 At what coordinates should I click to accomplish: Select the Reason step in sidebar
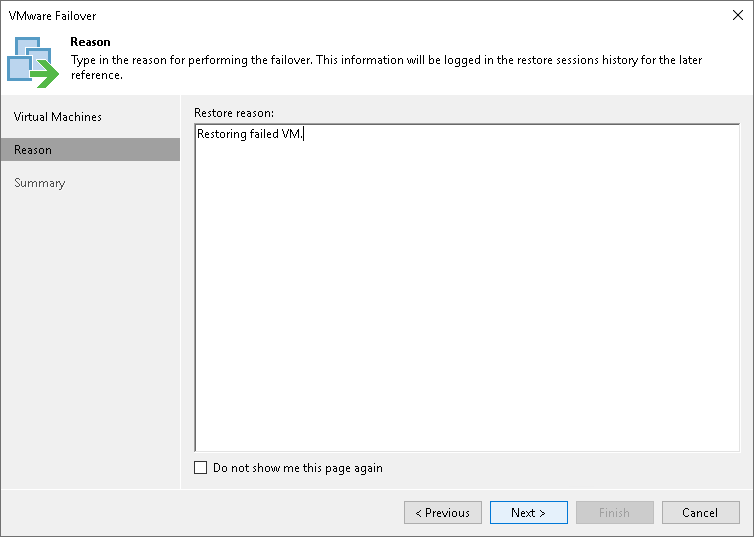pos(90,150)
